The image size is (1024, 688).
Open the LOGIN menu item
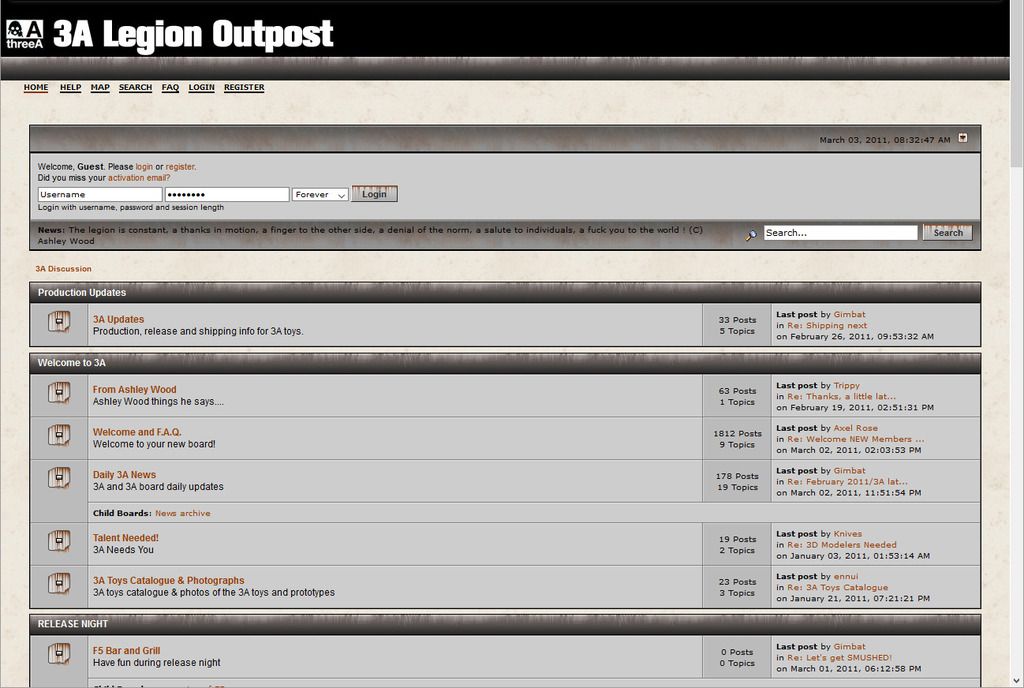(202, 87)
